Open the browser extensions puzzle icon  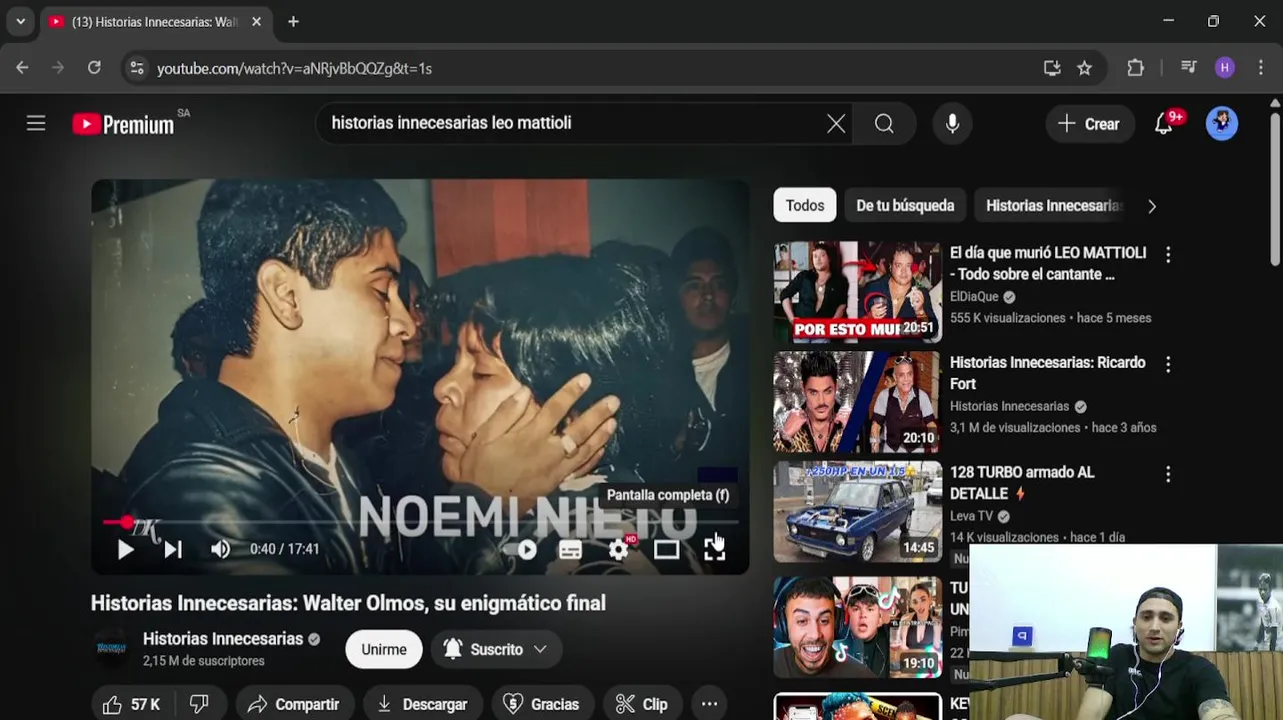[x=1136, y=68]
